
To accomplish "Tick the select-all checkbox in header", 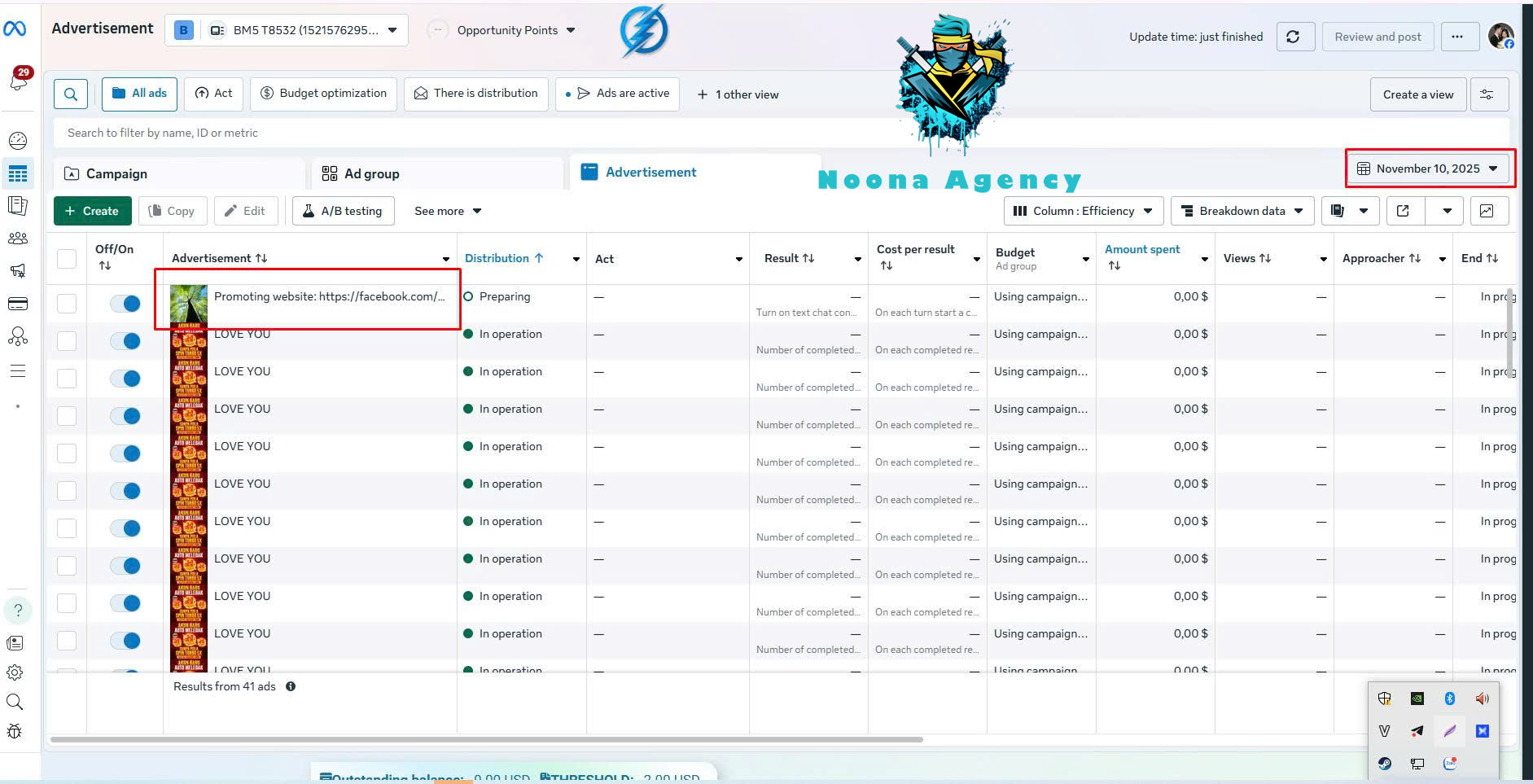I will 67,259.
